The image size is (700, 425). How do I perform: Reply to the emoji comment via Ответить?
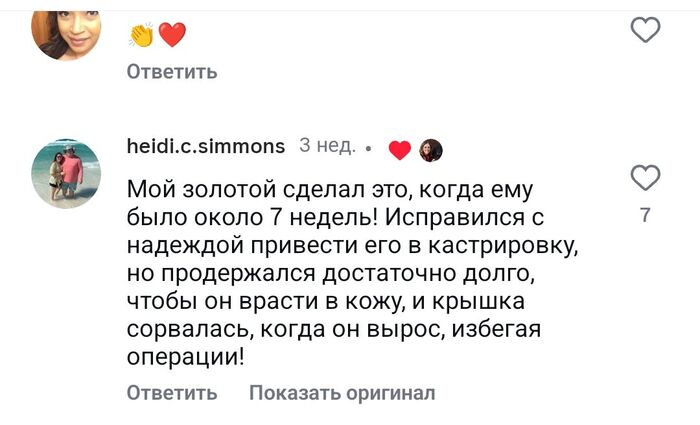[171, 72]
